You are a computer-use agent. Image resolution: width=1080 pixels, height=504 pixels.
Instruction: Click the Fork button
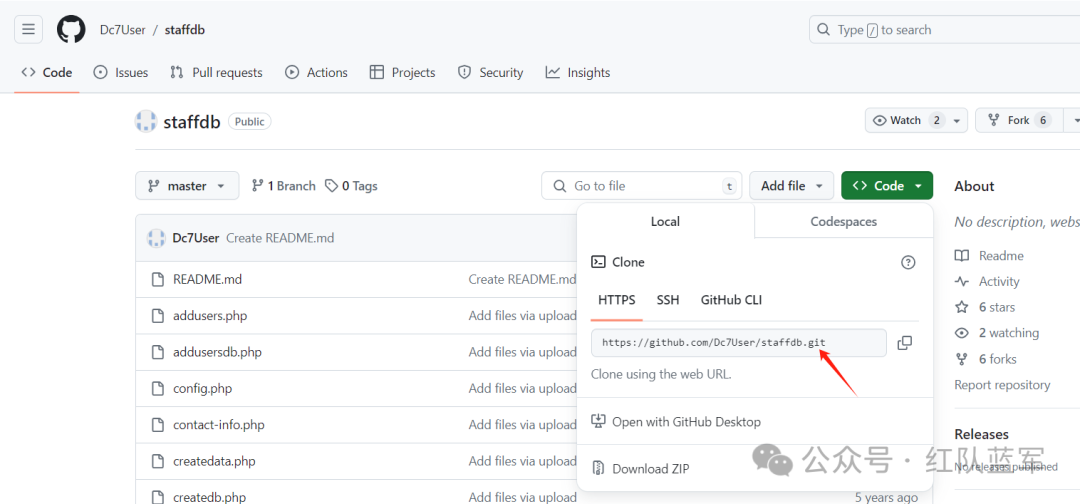click(1019, 120)
